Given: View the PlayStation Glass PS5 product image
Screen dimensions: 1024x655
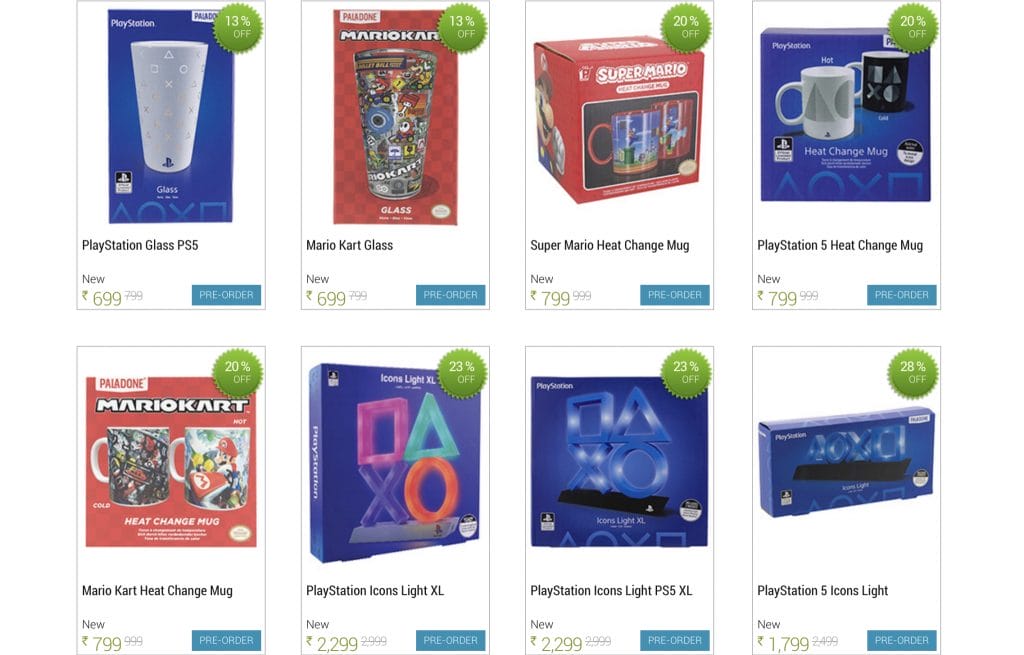Looking at the screenshot, I should click(x=171, y=118).
